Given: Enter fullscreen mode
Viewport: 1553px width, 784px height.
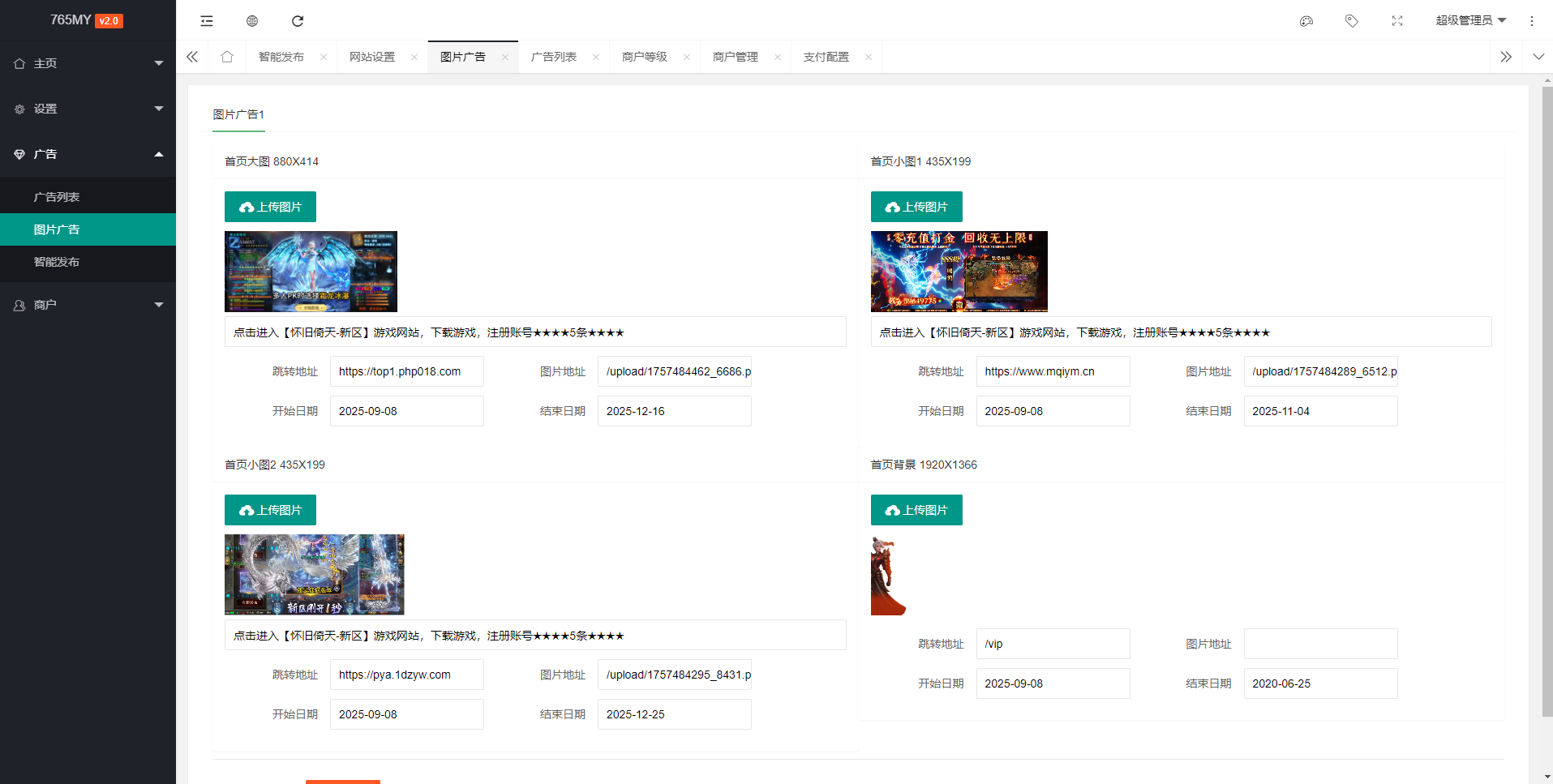Looking at the screenshot, I should click(1397, 20).
